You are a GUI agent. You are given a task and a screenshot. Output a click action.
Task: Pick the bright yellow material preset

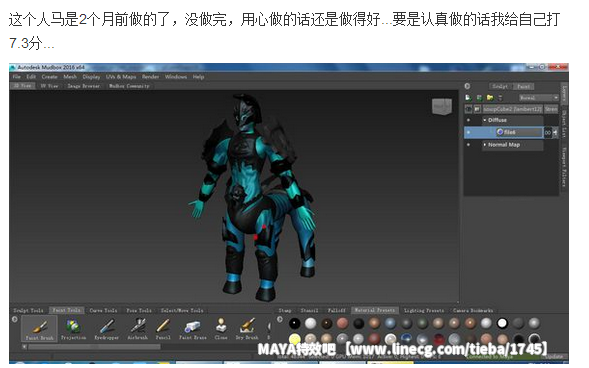coord(295,339)
